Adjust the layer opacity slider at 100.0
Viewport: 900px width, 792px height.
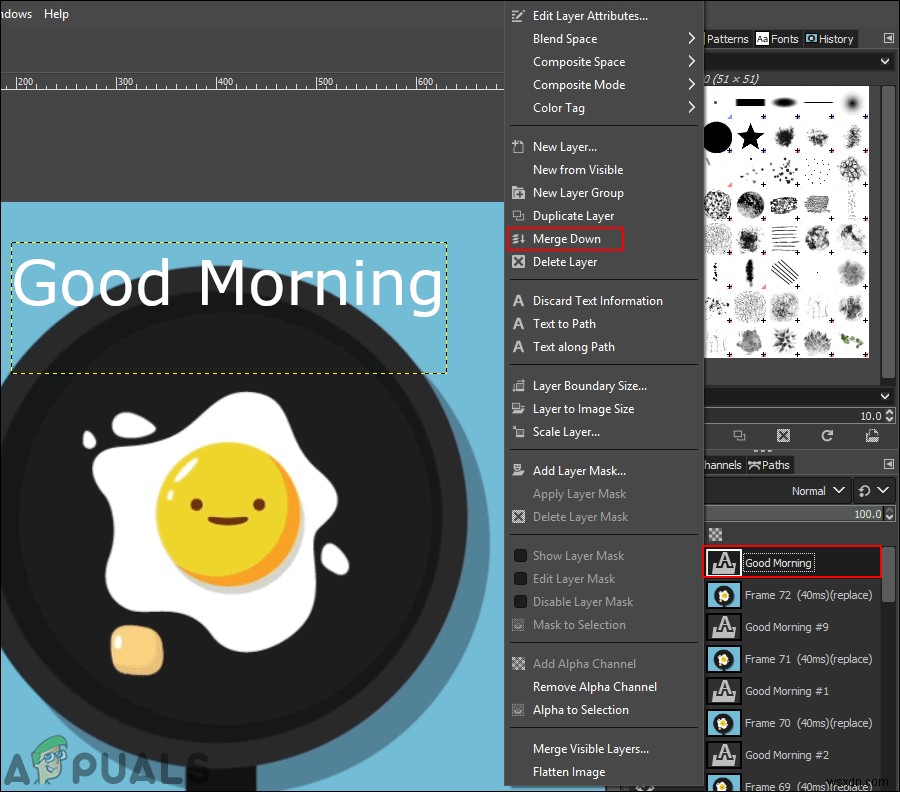click(x=790, y=514)
